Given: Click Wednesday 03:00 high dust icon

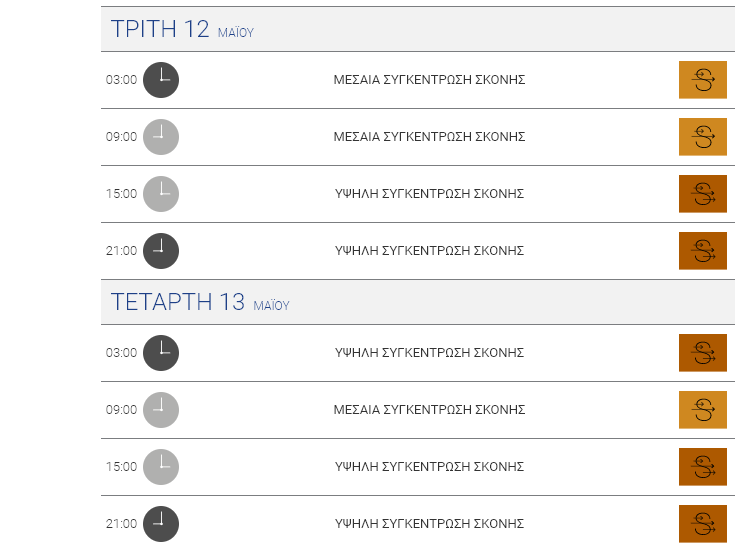Looking at the screenshot, I should pyautogui.click(x=703, y=353).
